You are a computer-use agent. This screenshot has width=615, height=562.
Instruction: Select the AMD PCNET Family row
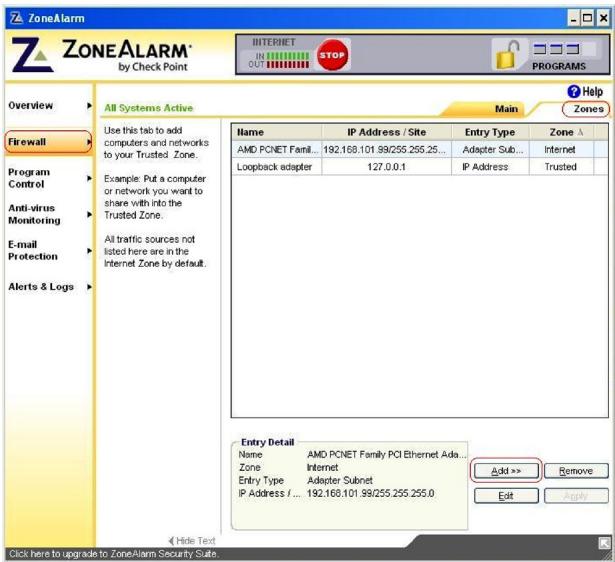coord(419,149)
